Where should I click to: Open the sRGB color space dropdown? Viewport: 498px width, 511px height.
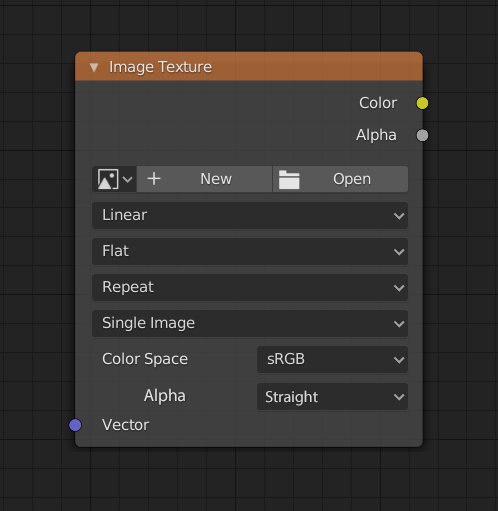pos(332,359)
